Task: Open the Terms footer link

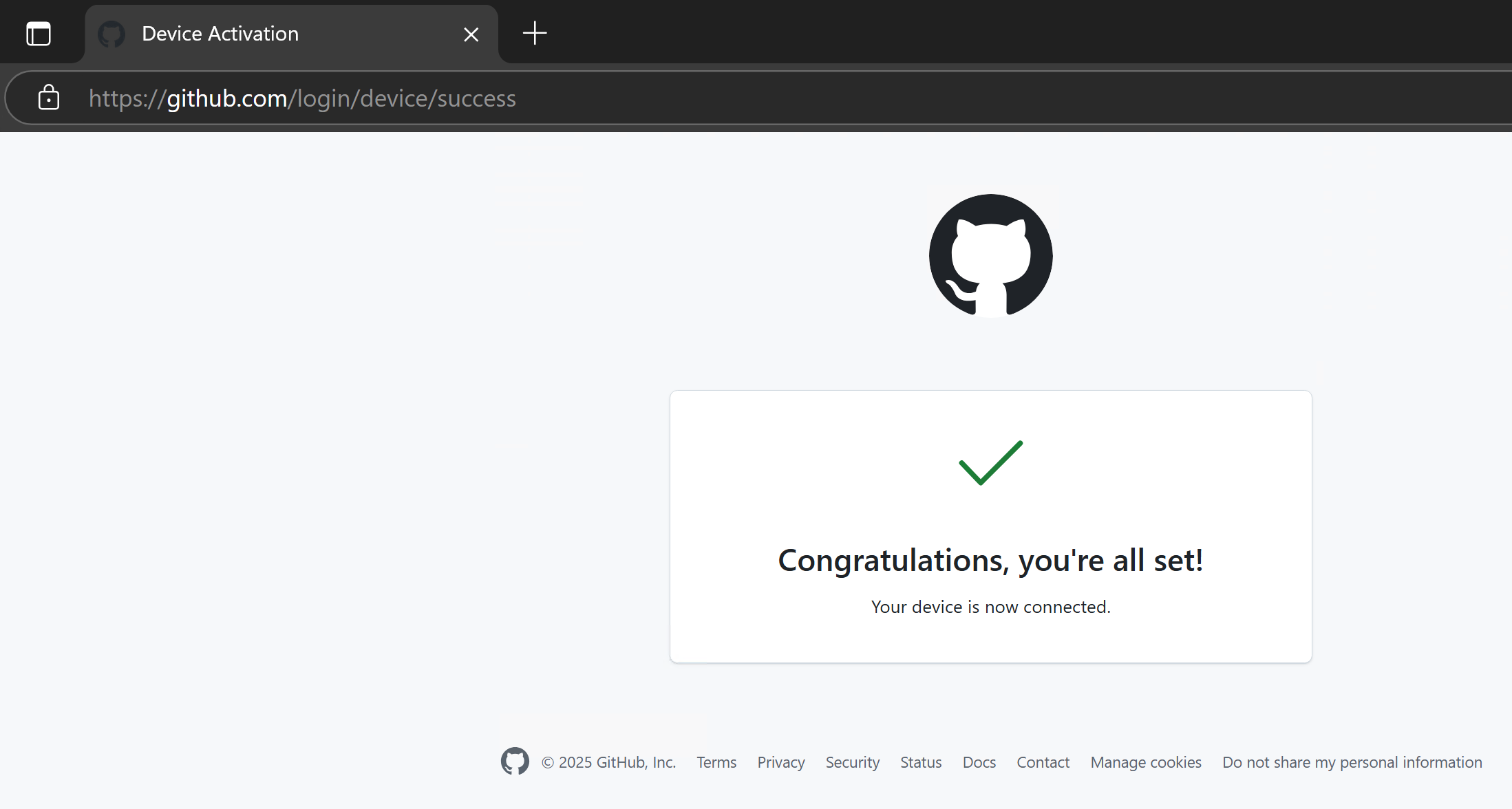Action: pos(716,762)
